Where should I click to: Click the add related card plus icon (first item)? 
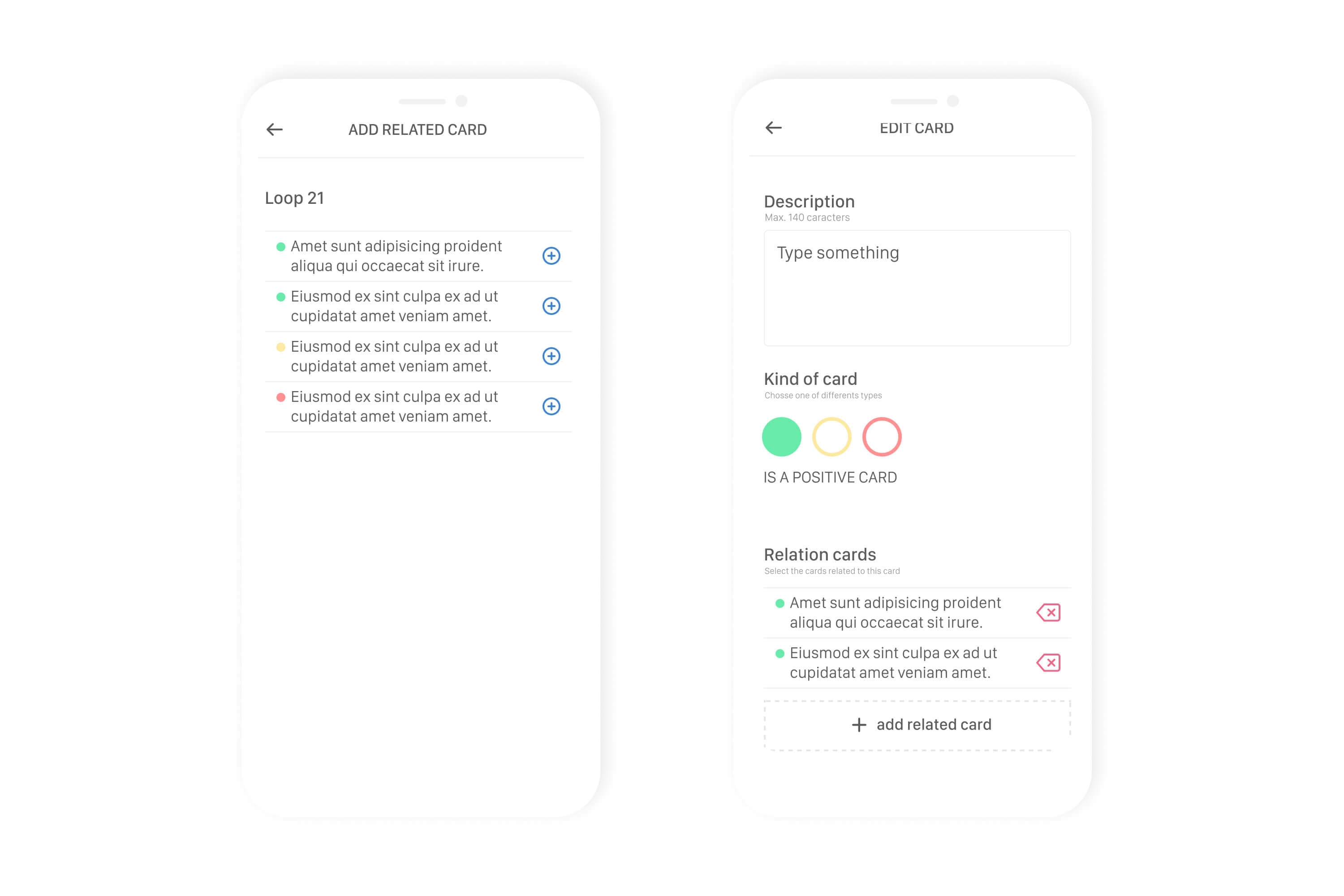[x=550, y=256]
